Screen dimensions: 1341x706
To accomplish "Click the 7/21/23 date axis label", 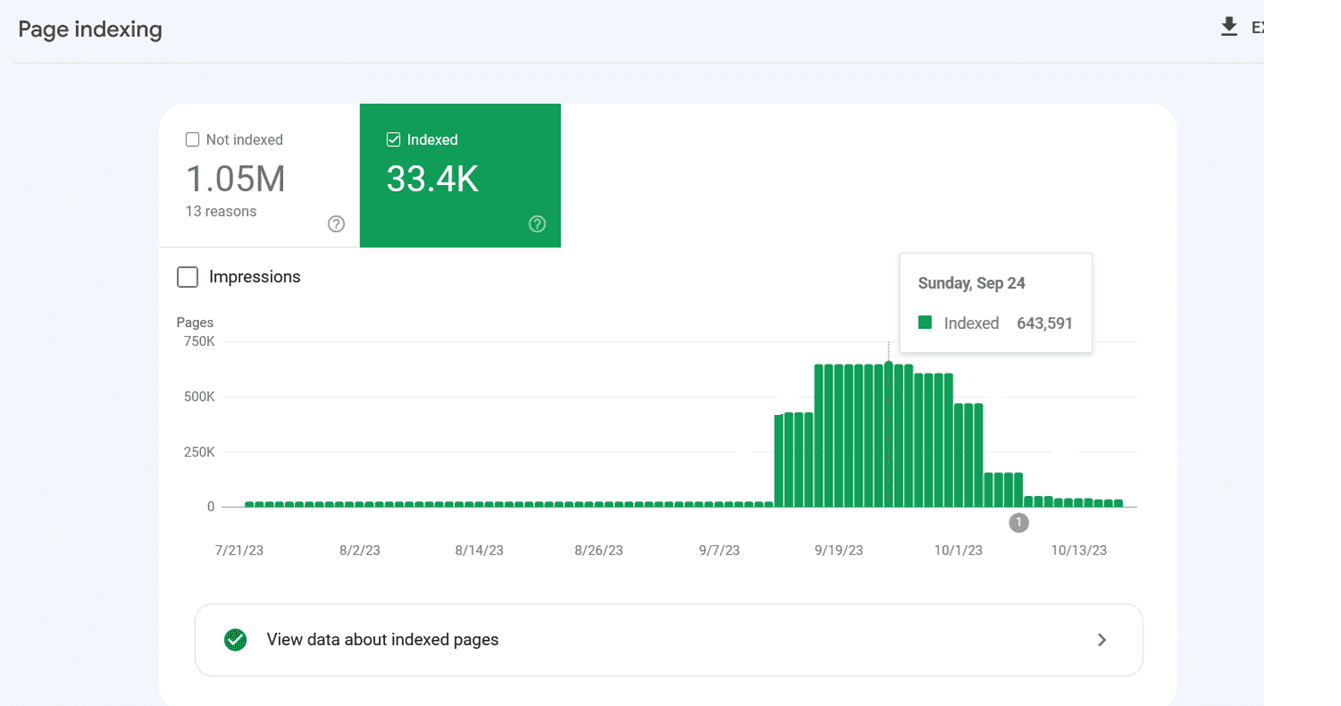I will tap(240, 550).
